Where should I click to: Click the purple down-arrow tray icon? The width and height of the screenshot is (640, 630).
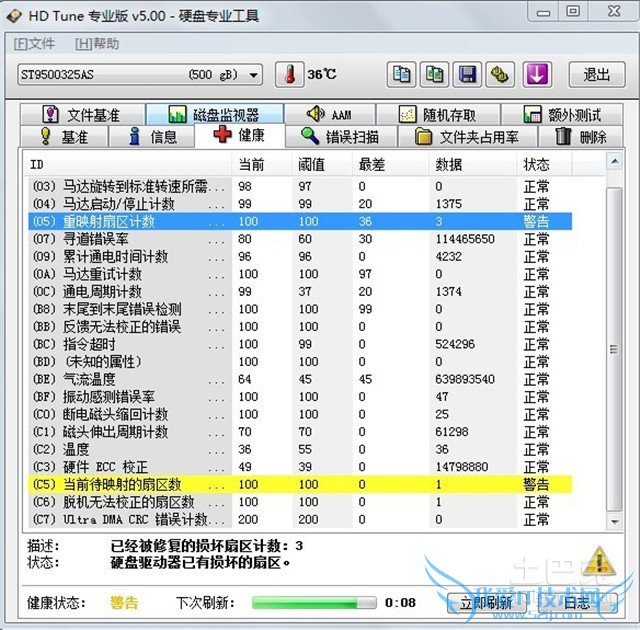click(537, 75)
